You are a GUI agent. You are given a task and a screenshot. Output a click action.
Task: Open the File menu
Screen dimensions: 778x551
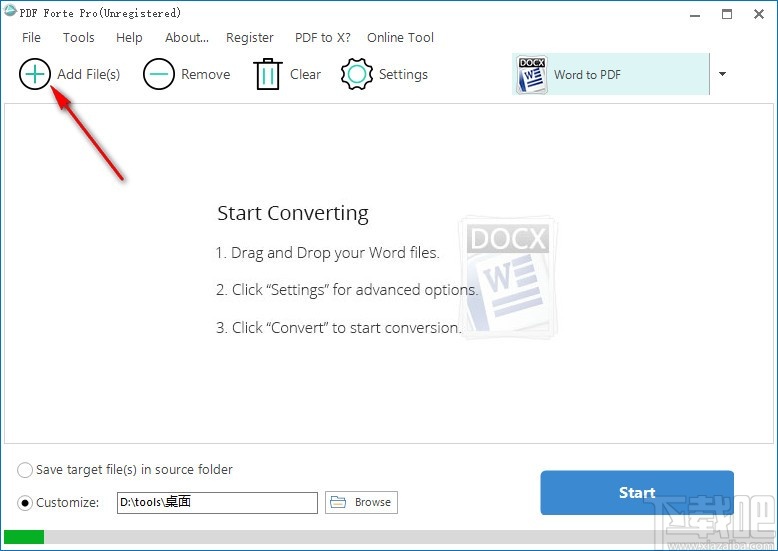click(x=31, y=38)
